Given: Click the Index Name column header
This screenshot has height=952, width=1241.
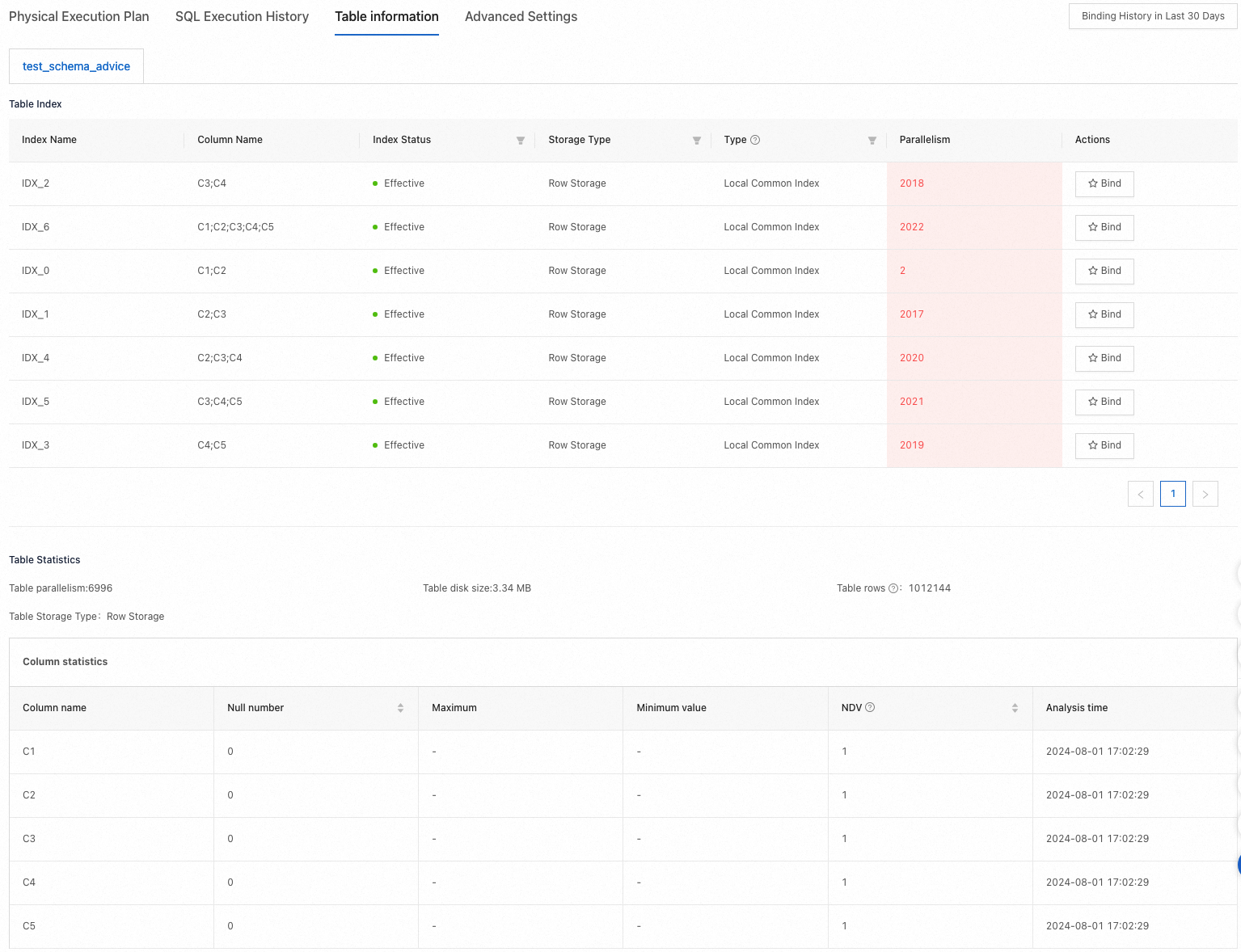Looking at the screenshot, I should click(49, 140).
